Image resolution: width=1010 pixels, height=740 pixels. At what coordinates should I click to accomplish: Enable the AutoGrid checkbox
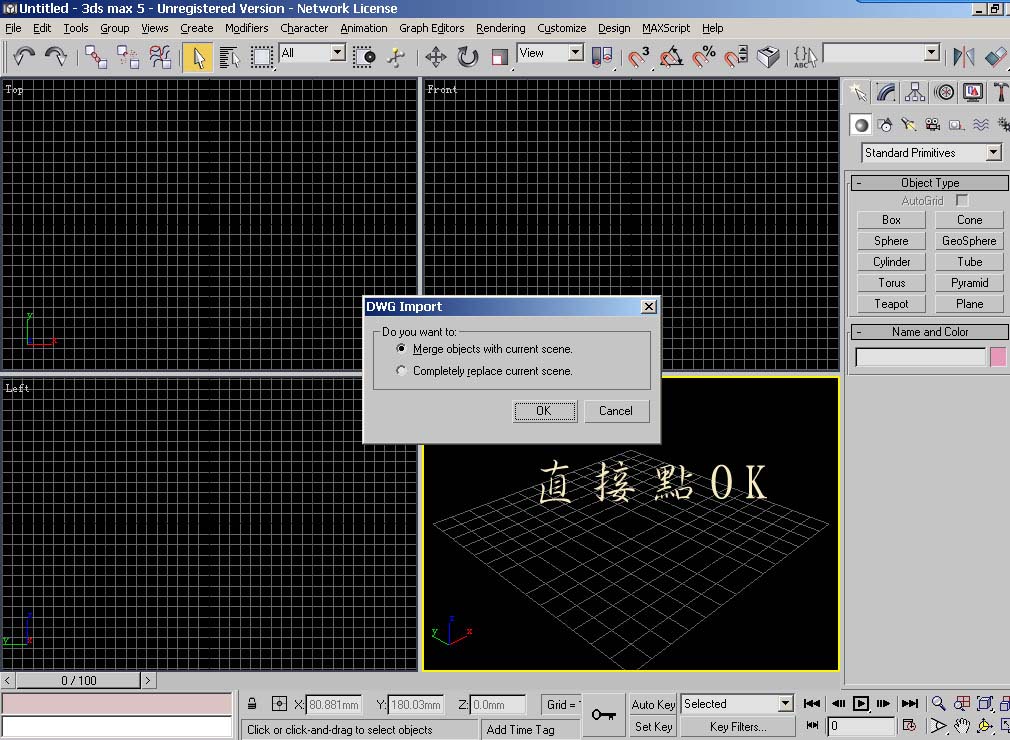point(962,200)
